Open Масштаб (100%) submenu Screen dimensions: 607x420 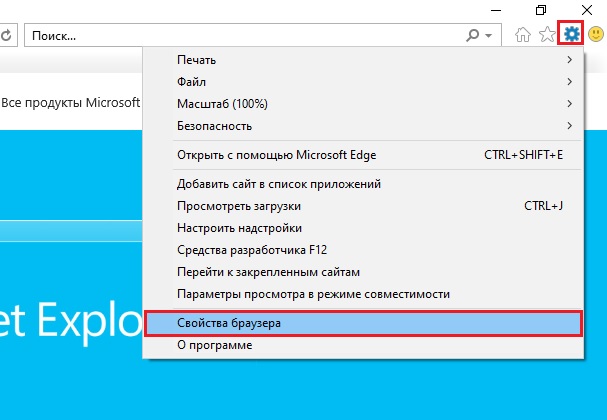pyautogui.click(x=363, y=104)
